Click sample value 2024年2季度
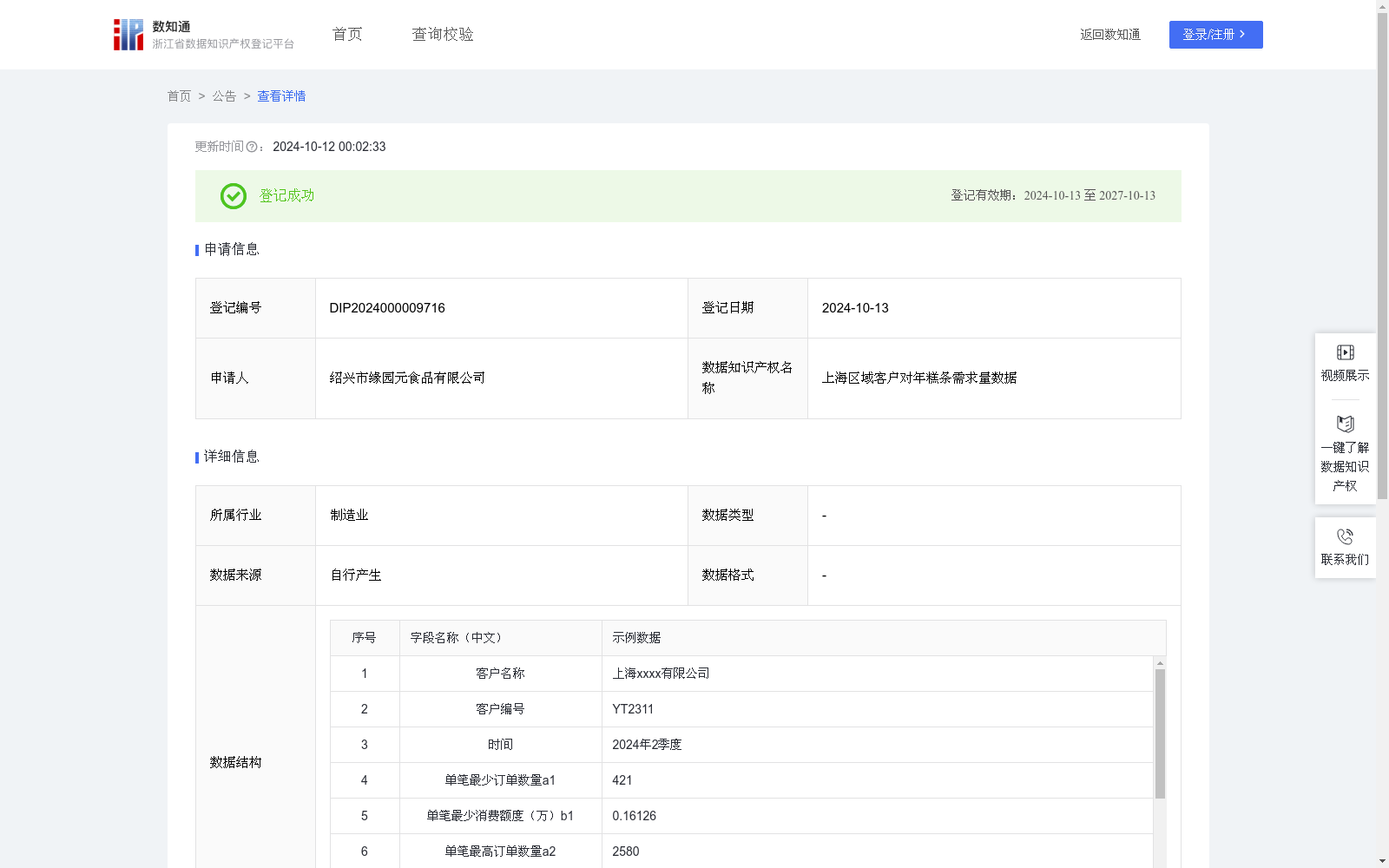The width and height of the screenshot is (1389, 868). point(647,745)
